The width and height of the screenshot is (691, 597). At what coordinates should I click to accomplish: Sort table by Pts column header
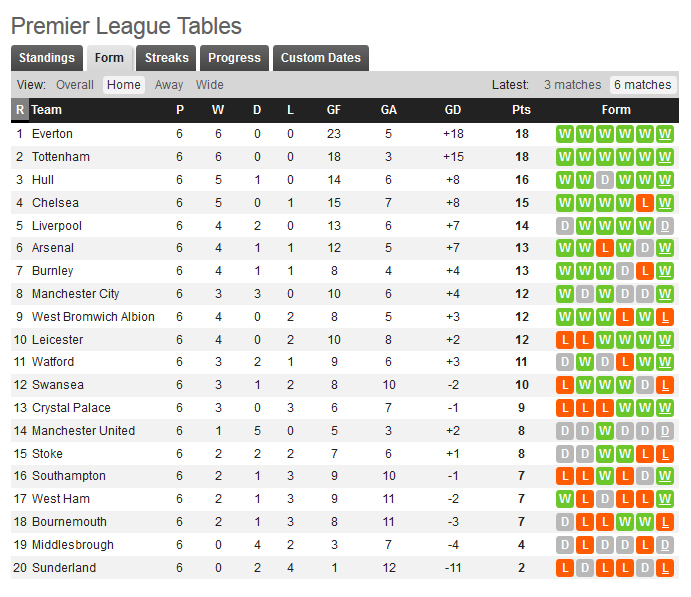[x=521, y=110]
